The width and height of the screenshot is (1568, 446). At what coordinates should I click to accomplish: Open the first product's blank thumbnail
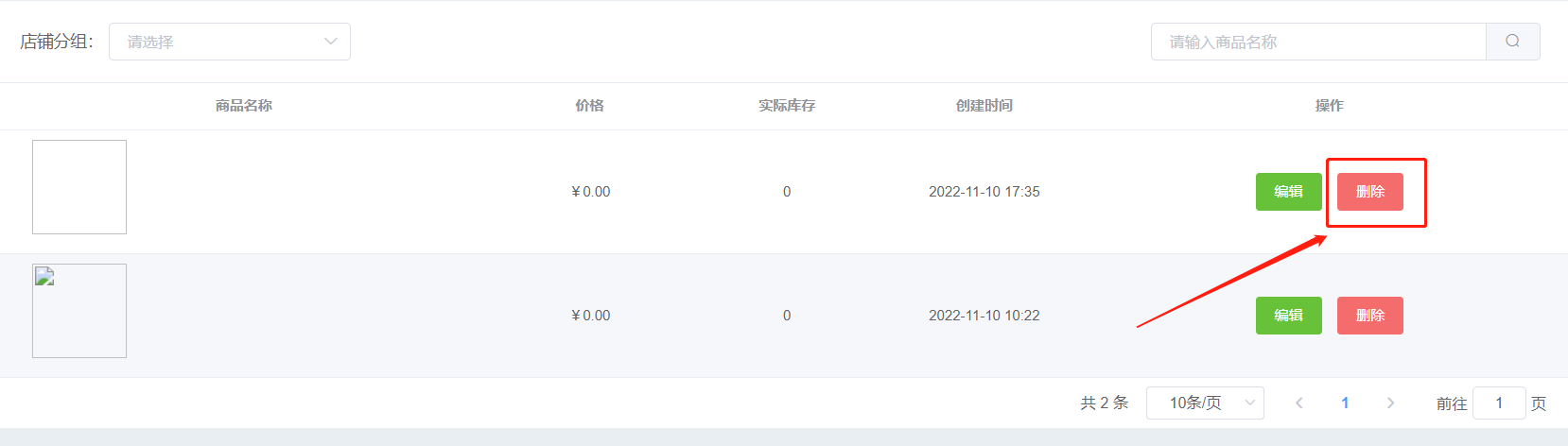click(x=79, y=187)
